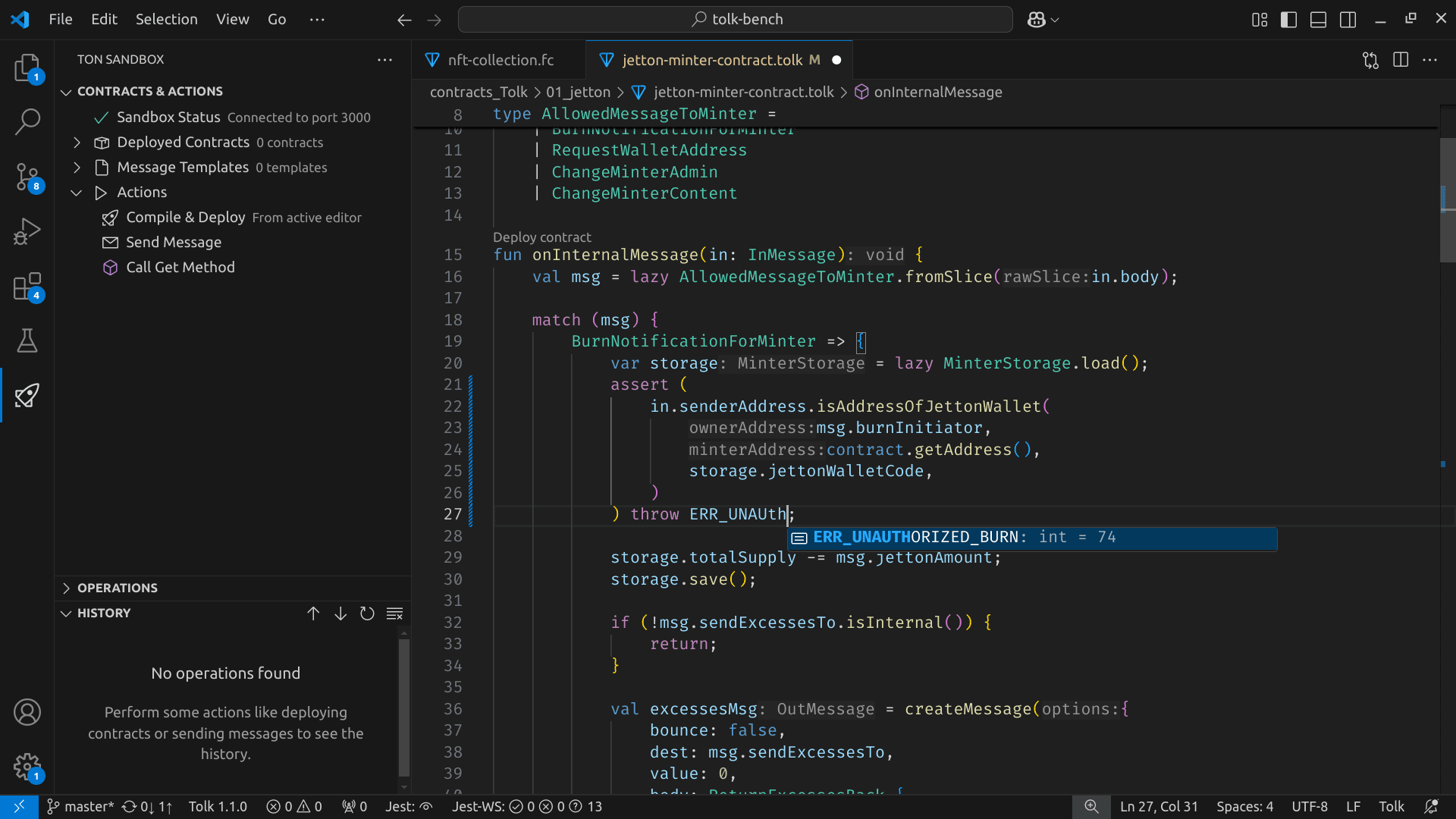Click zoom magnifier icon in status bar
This screenshot has width=1456, height=819.
click(x=1091, y=807)
